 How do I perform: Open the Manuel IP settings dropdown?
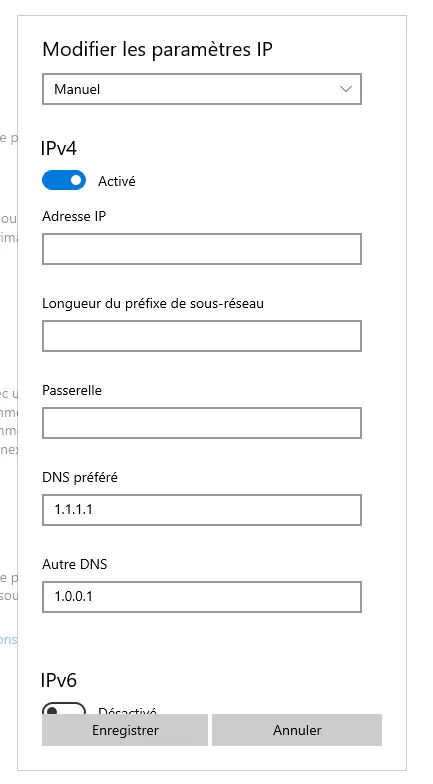click(x=202, y=89)
